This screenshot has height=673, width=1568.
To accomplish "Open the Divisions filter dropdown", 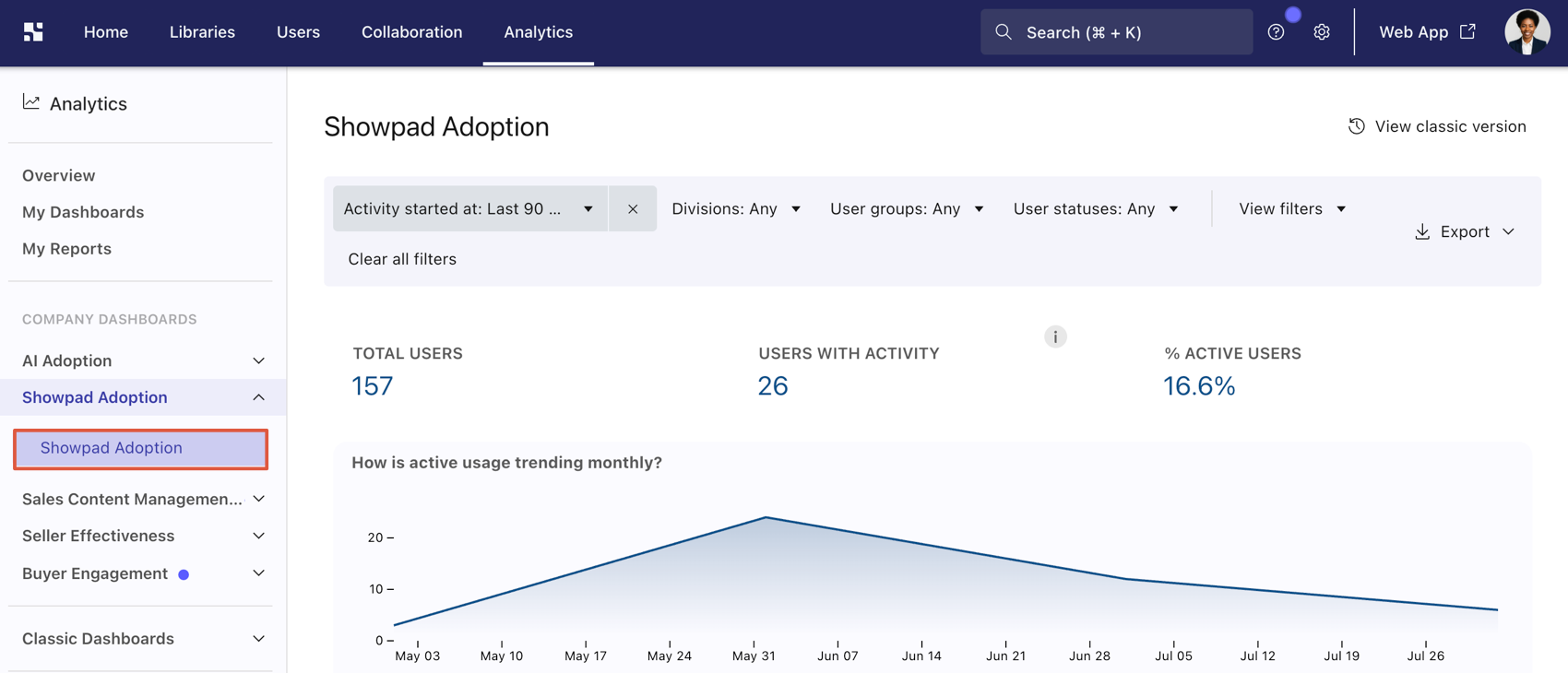I will click(x=736, y=208).
